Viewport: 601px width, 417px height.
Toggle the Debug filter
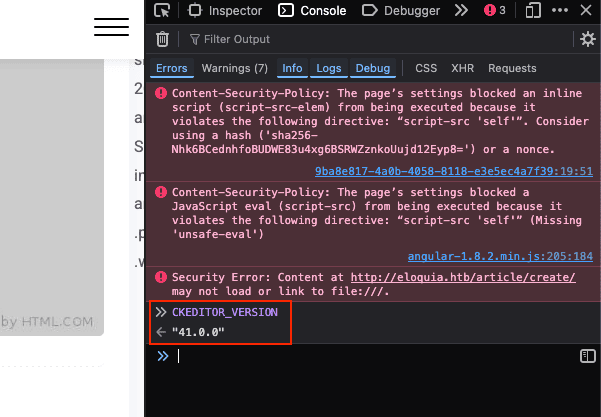tap(373, 68)
